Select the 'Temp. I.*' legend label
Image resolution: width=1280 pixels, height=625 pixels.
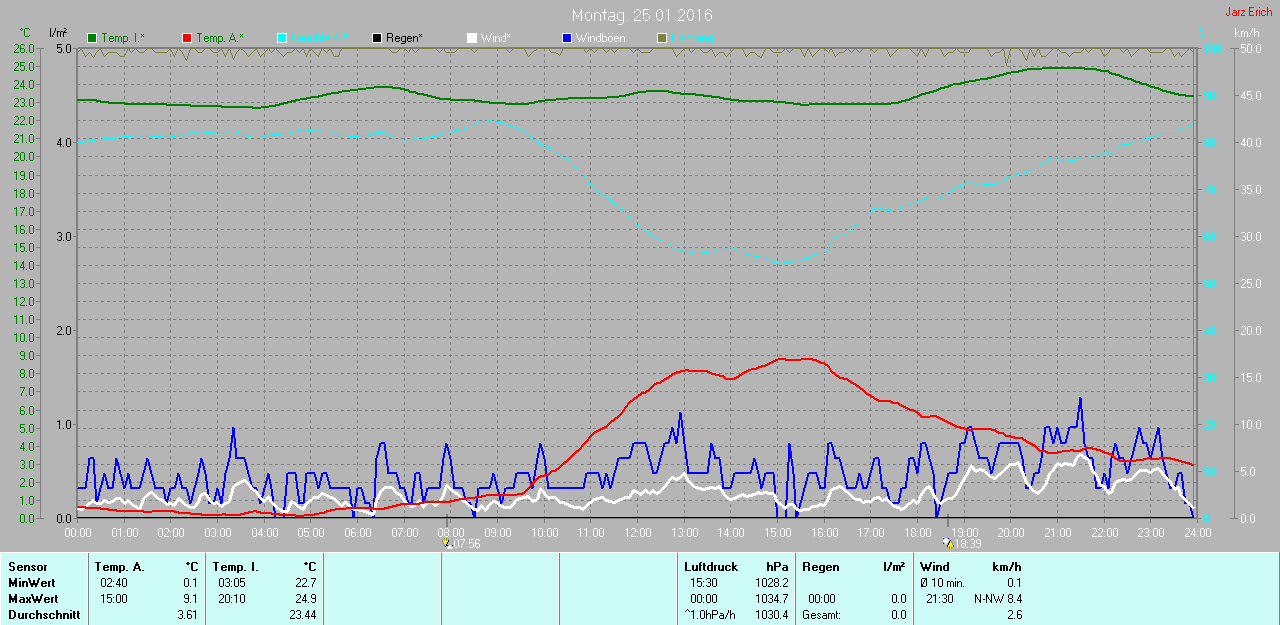(123, 38)
